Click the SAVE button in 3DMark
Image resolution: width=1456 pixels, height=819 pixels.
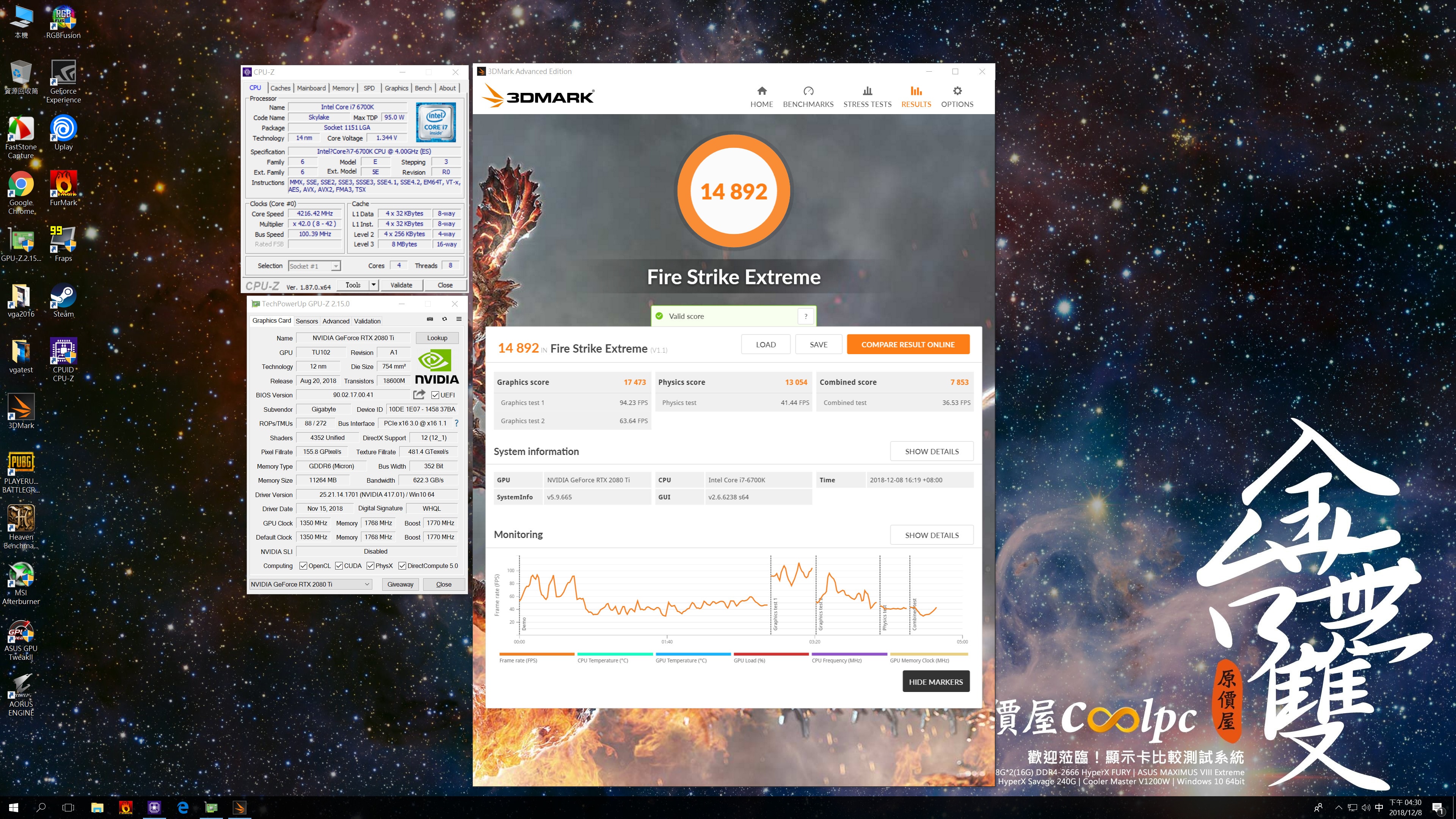[x=818, y=344]
